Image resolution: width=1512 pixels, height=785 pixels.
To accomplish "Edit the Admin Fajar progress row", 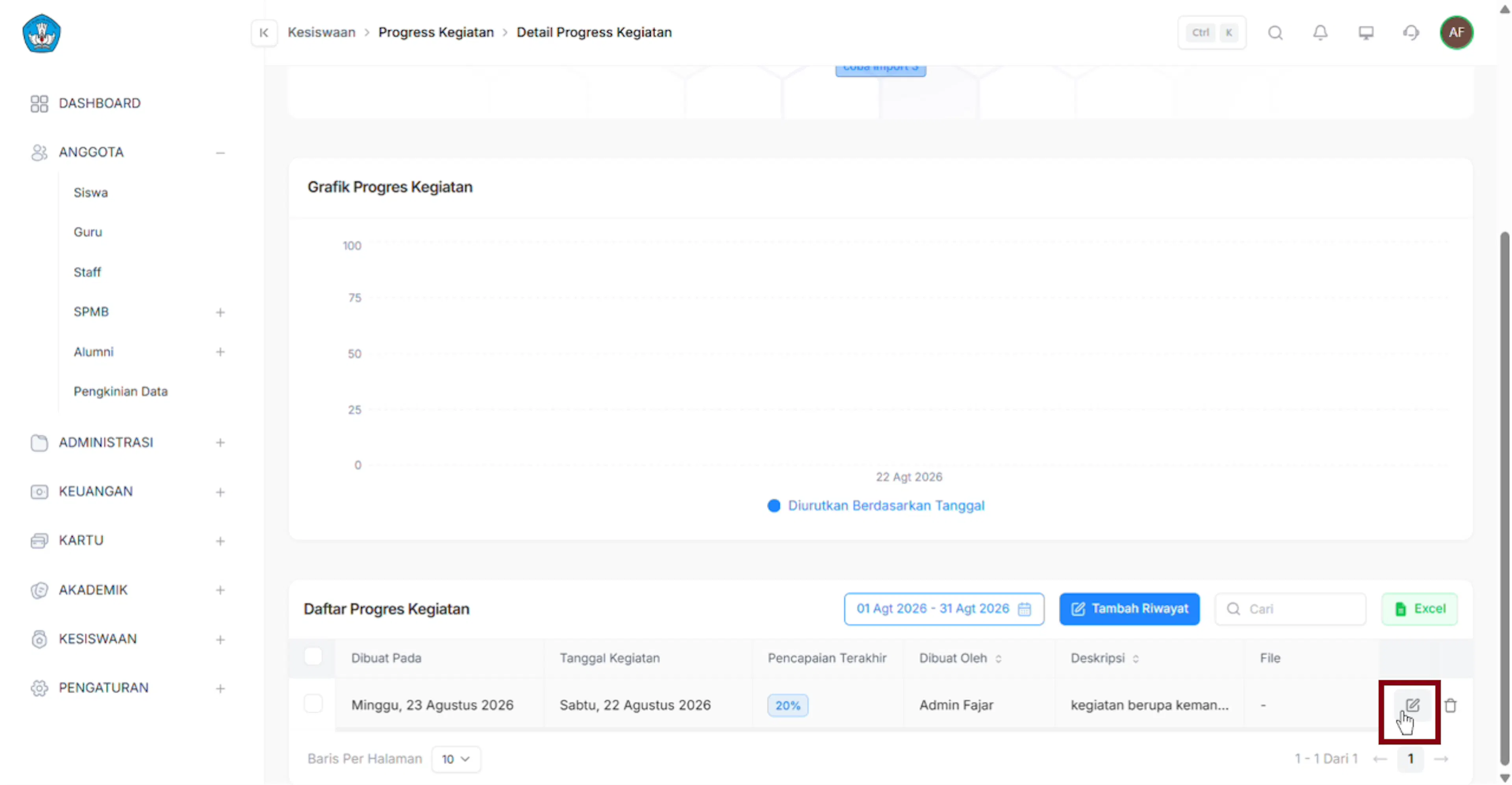I will pos(1412,705).
